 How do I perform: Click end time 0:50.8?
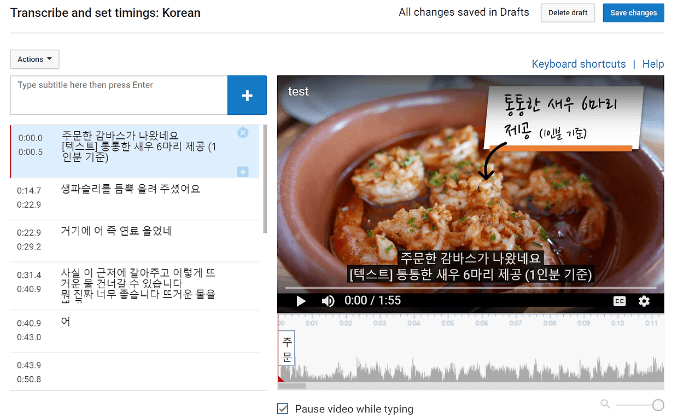pos(29,379)
